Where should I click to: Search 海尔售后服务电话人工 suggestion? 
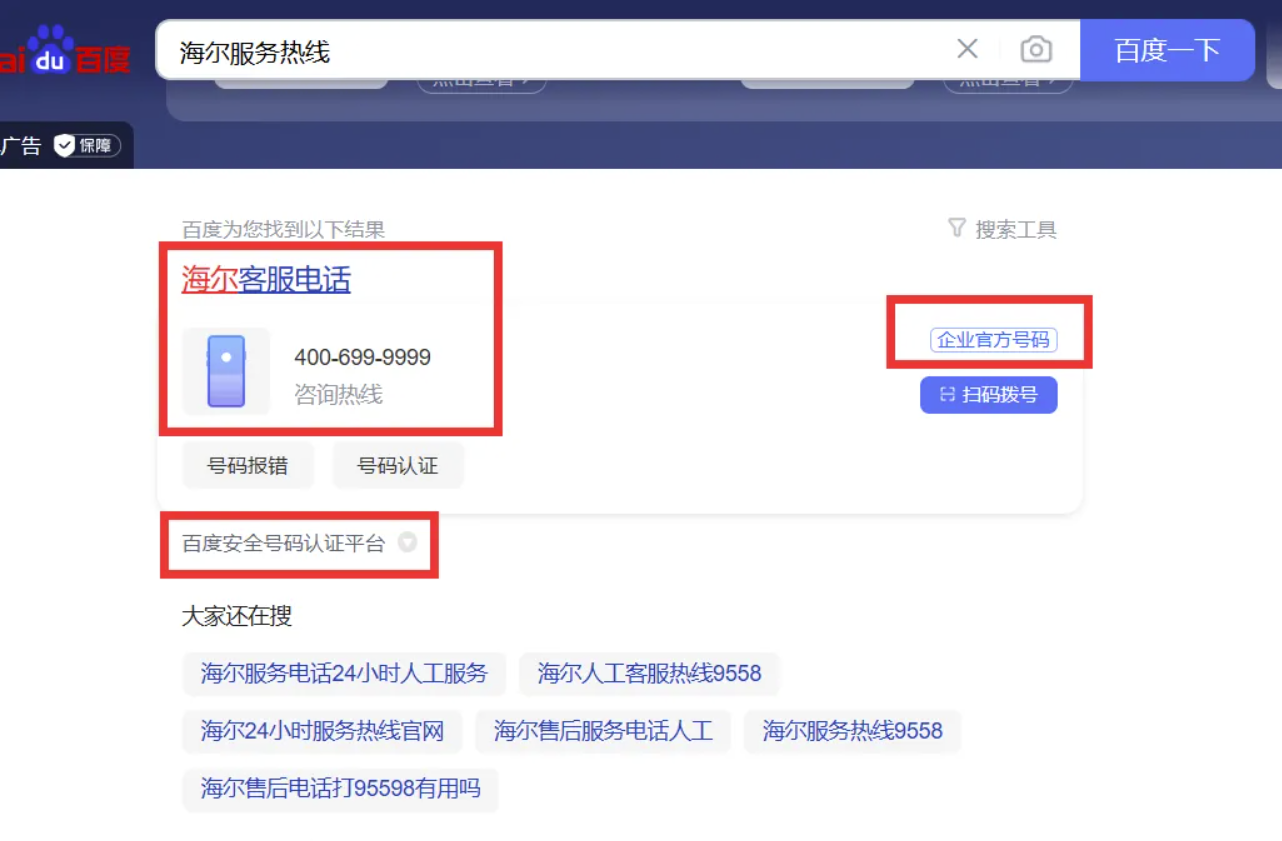[603, 731]
